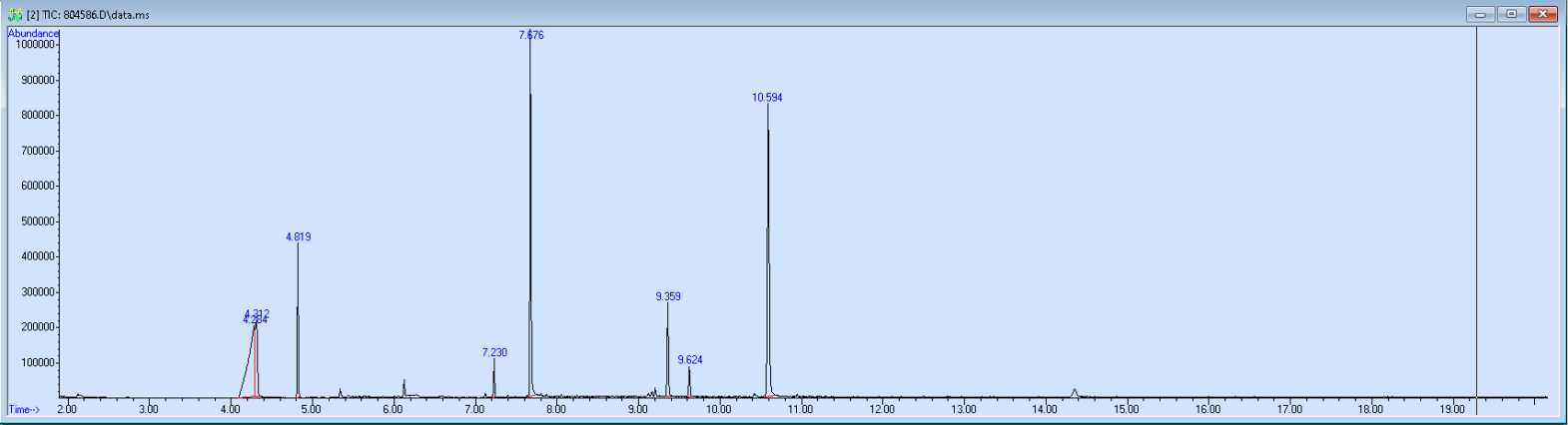Click the small unlabeled peak near 6.10 minutes

pyautogui.click(x=404, y=388)
